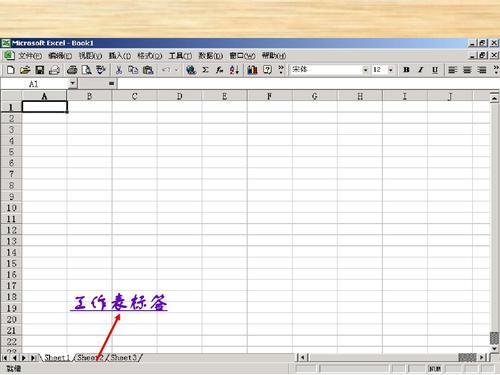This screenshot has width=500, height=375.
Task: Click the e-mail envelope toolbar icon
Action: 54,70
